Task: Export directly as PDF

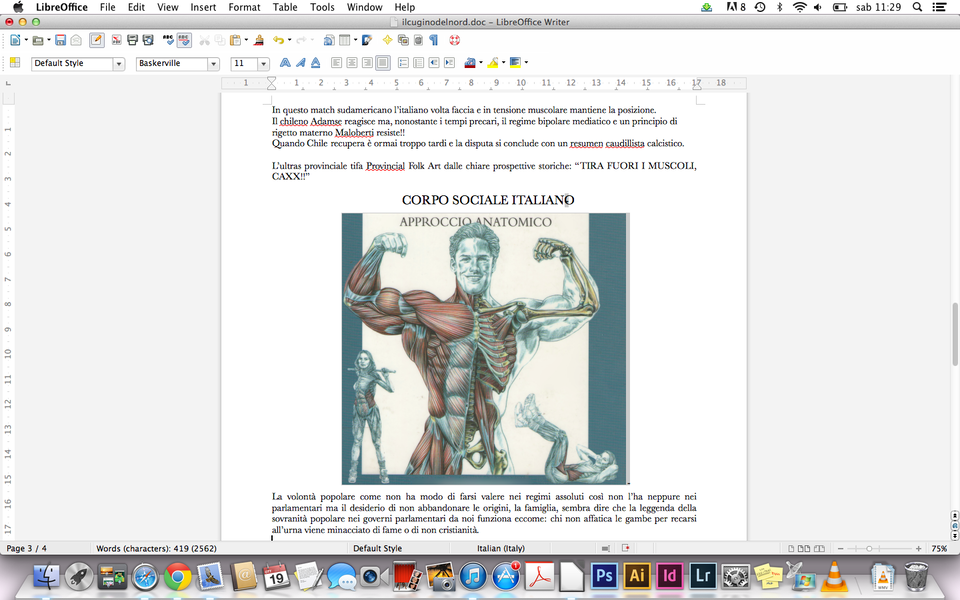Action: pos(117,40)
